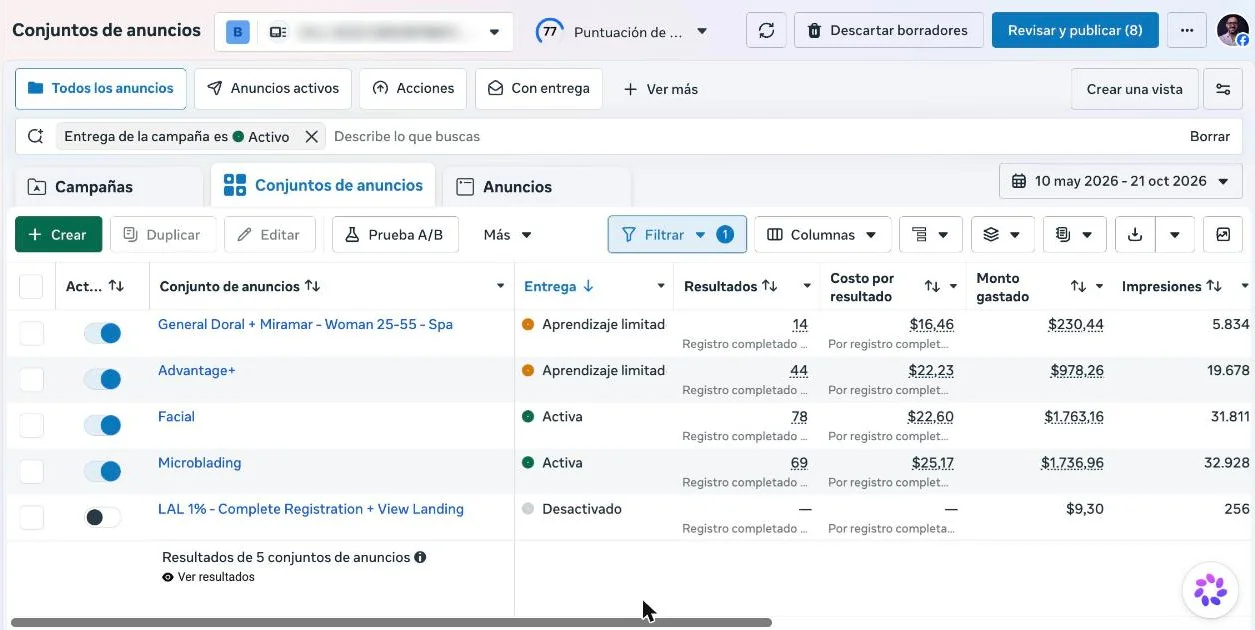Screen dimensions: 1255x630
Task: Switch to the Campañas tab
Action: coord(110,187)
